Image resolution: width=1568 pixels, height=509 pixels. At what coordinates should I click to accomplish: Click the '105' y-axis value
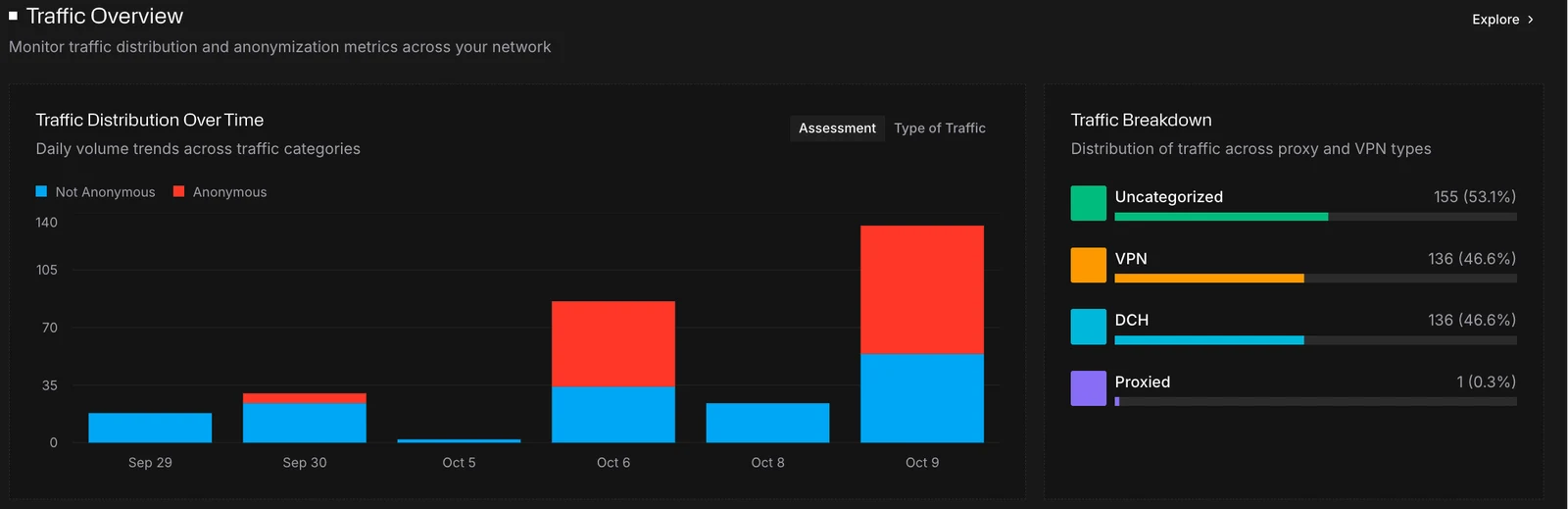(x=47, y=270)
